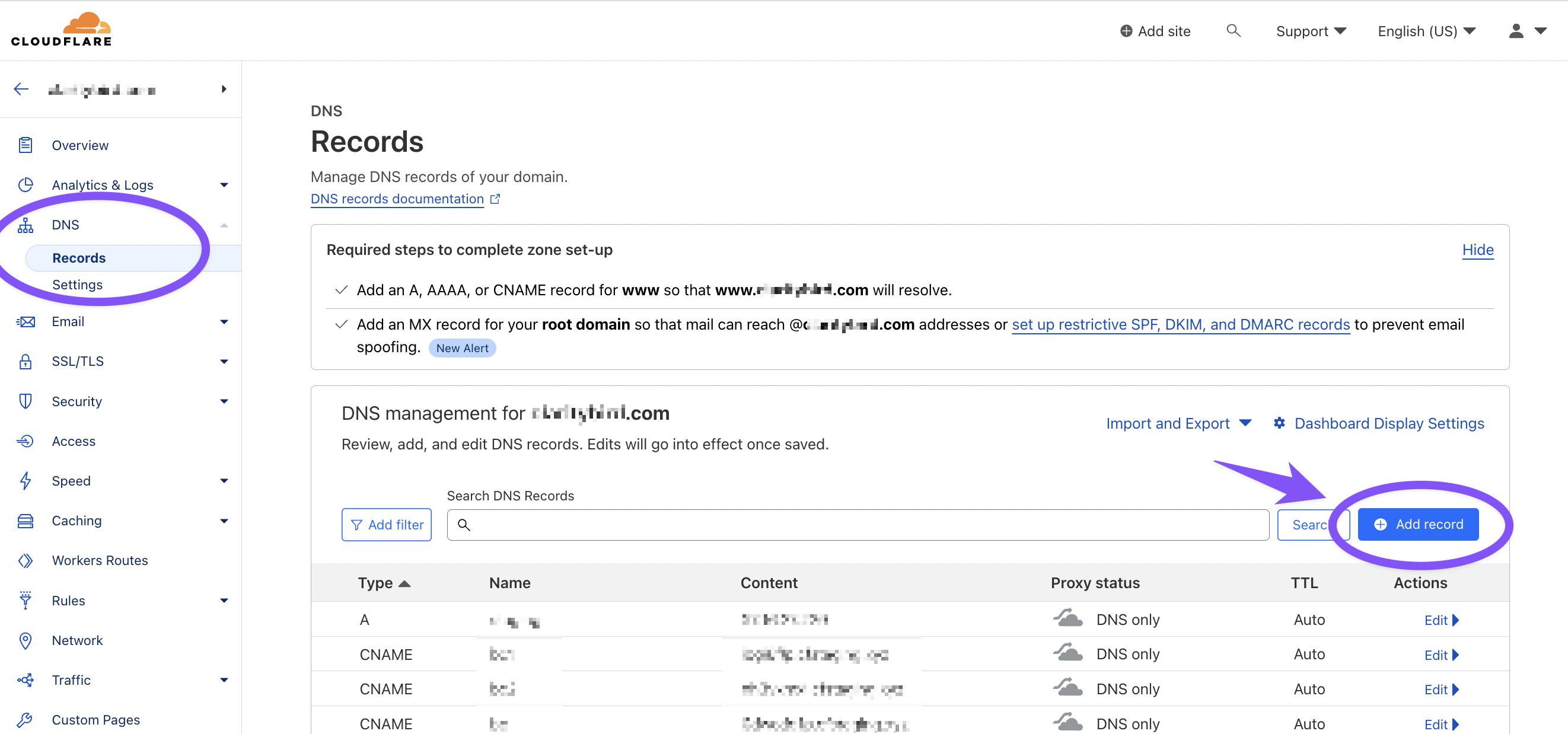Click the Proxy status column header
The image size is (1568, 734).
pyautogui.click(x=1095, y=582)
